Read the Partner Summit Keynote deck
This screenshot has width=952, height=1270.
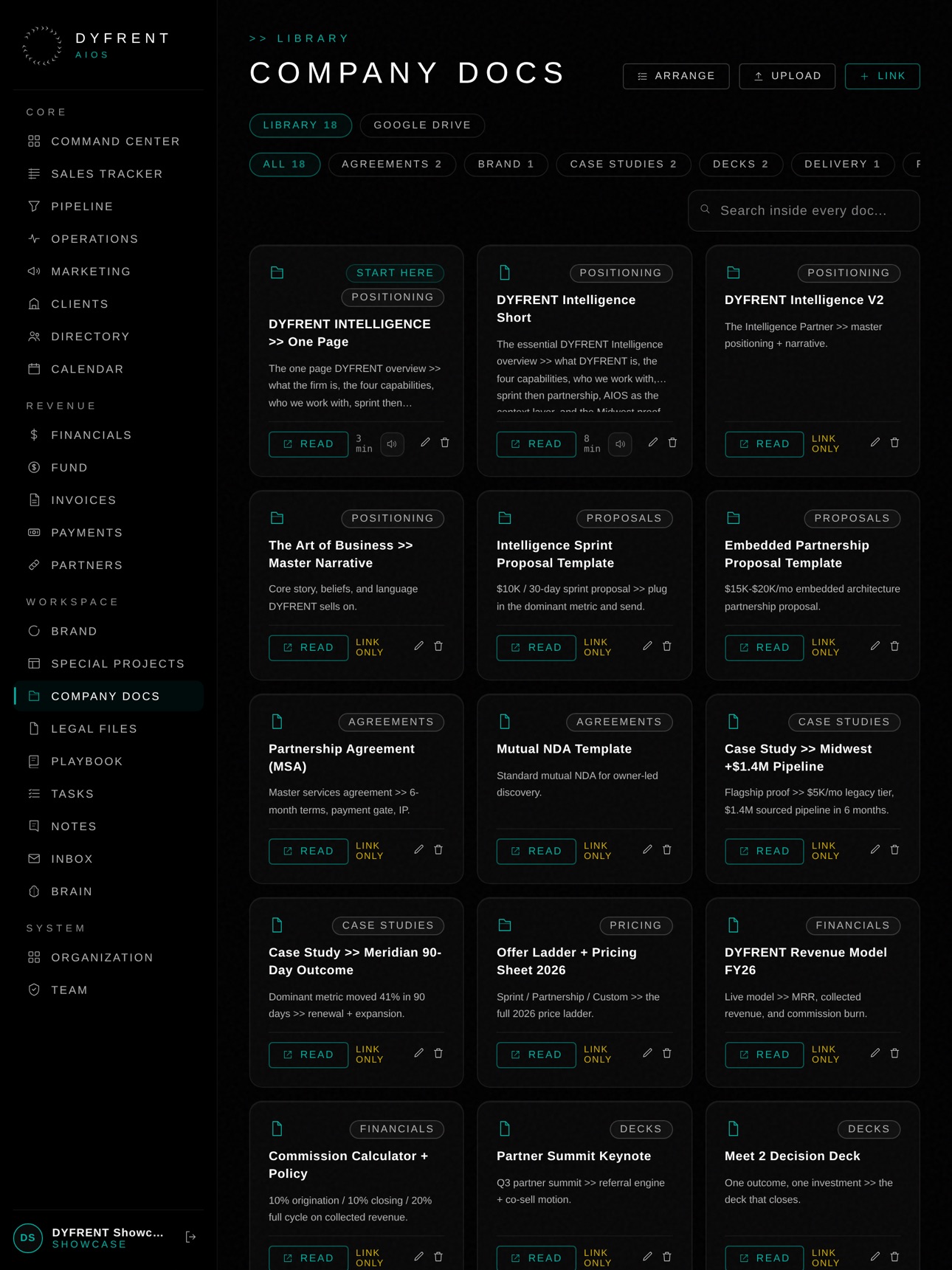[536, 1257]
